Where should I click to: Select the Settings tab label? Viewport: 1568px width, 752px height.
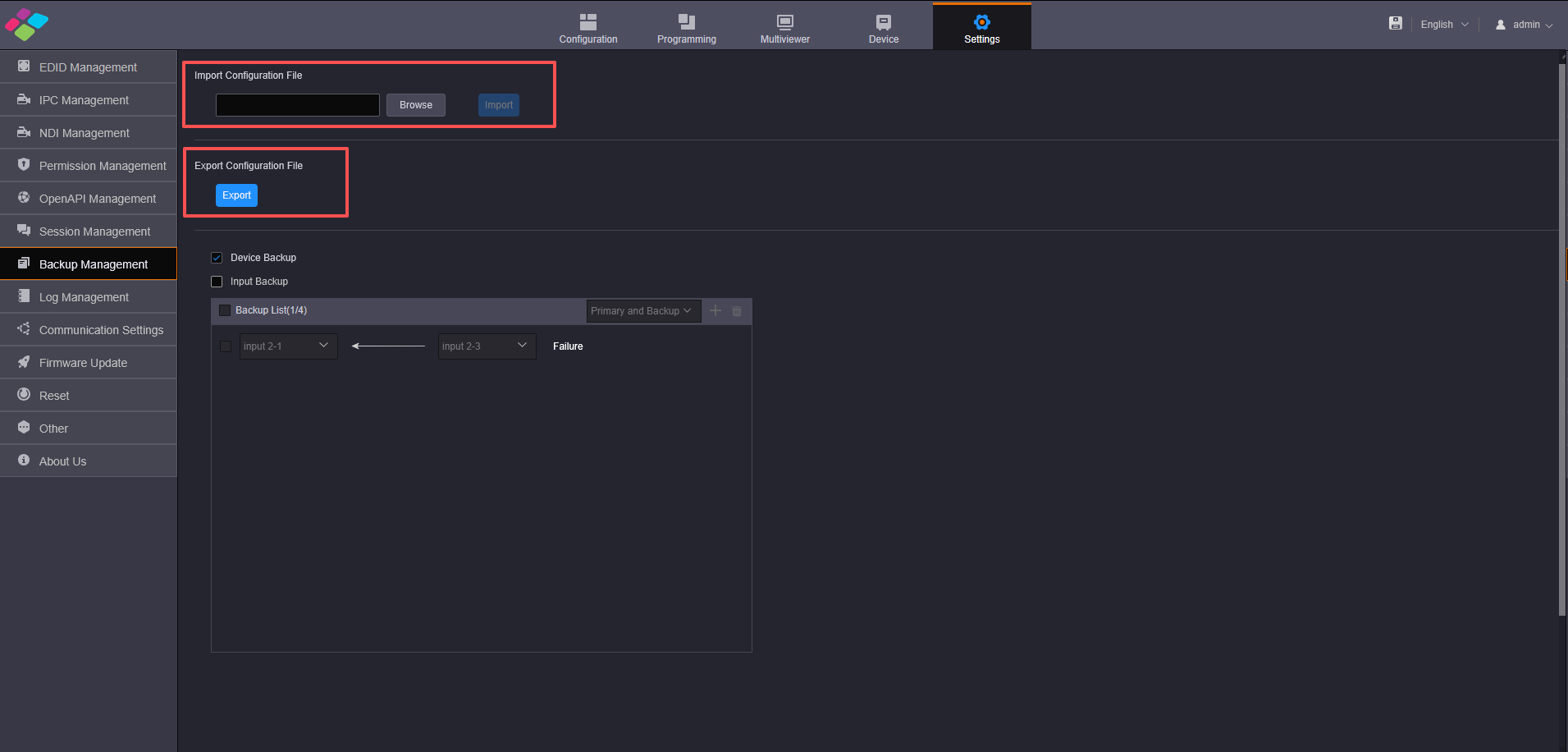pyautogui.click(x=982, y=39)
